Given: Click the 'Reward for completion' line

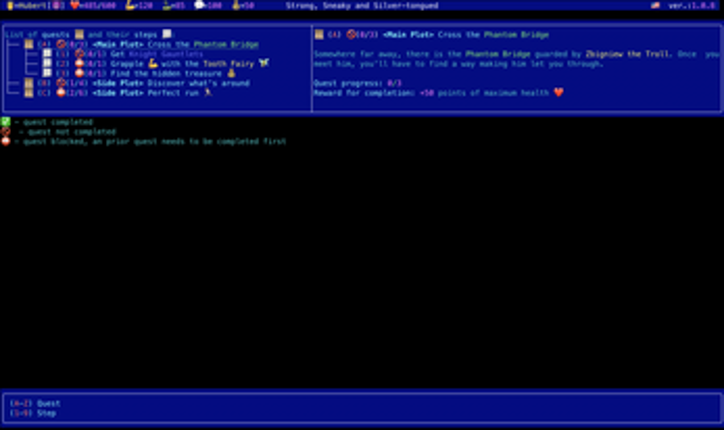Looking at the screenshot, I should [439, 93].
